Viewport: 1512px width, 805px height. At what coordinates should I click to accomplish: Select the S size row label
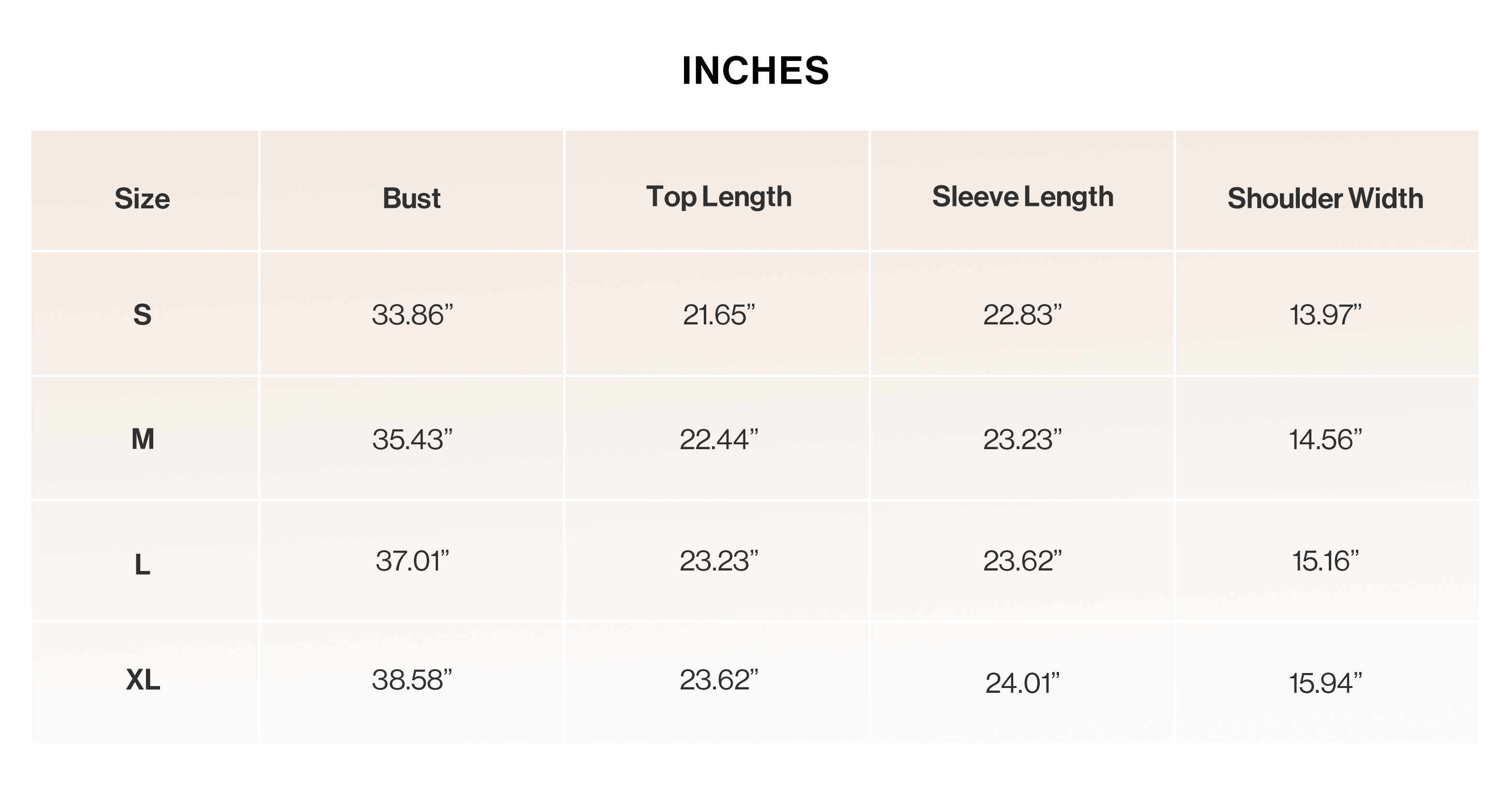click(x=143, y=315)
